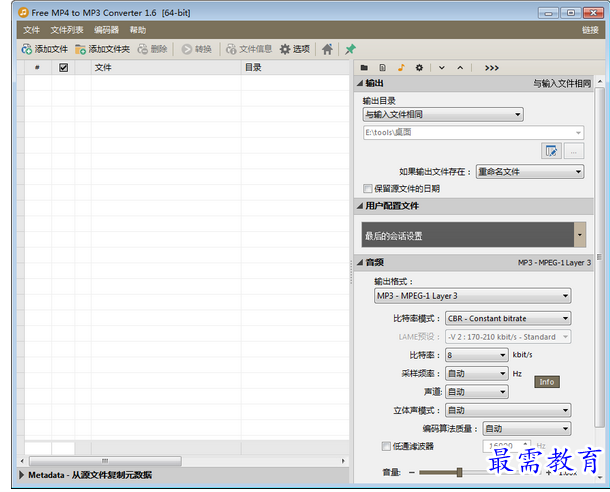Open the 采样频率 dropdown

tap(477, 374)
